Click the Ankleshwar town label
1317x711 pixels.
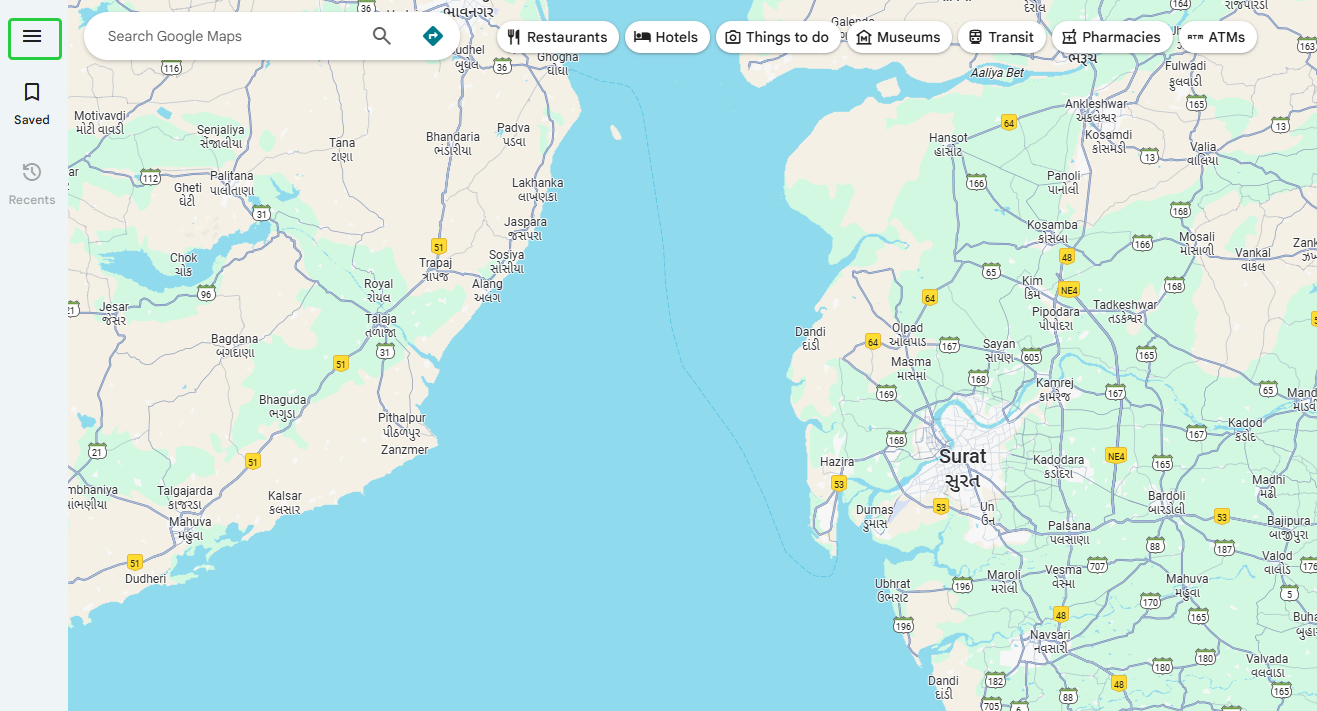pos(1096,104)
